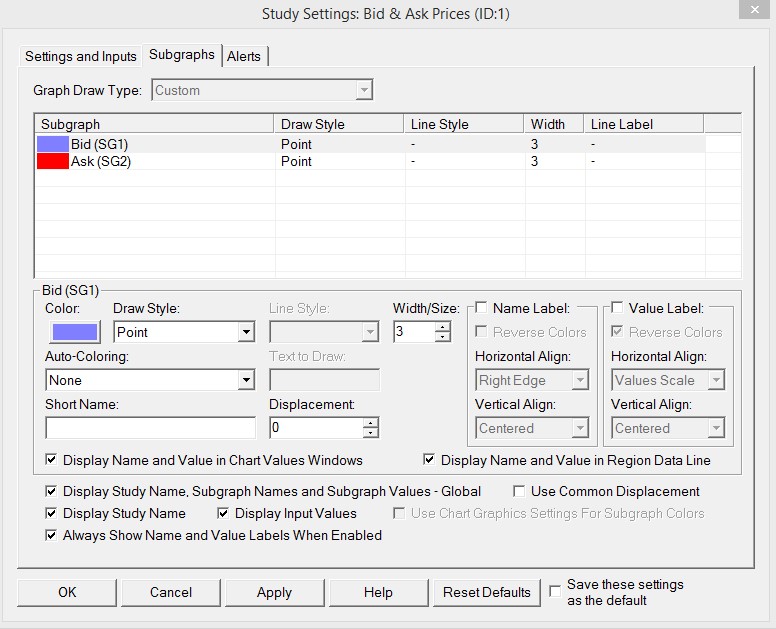Viewport: 776px width, 629px height.
Task: Check Use Common Displacement option
Action: pyautogui.click(x=520, y=491)
